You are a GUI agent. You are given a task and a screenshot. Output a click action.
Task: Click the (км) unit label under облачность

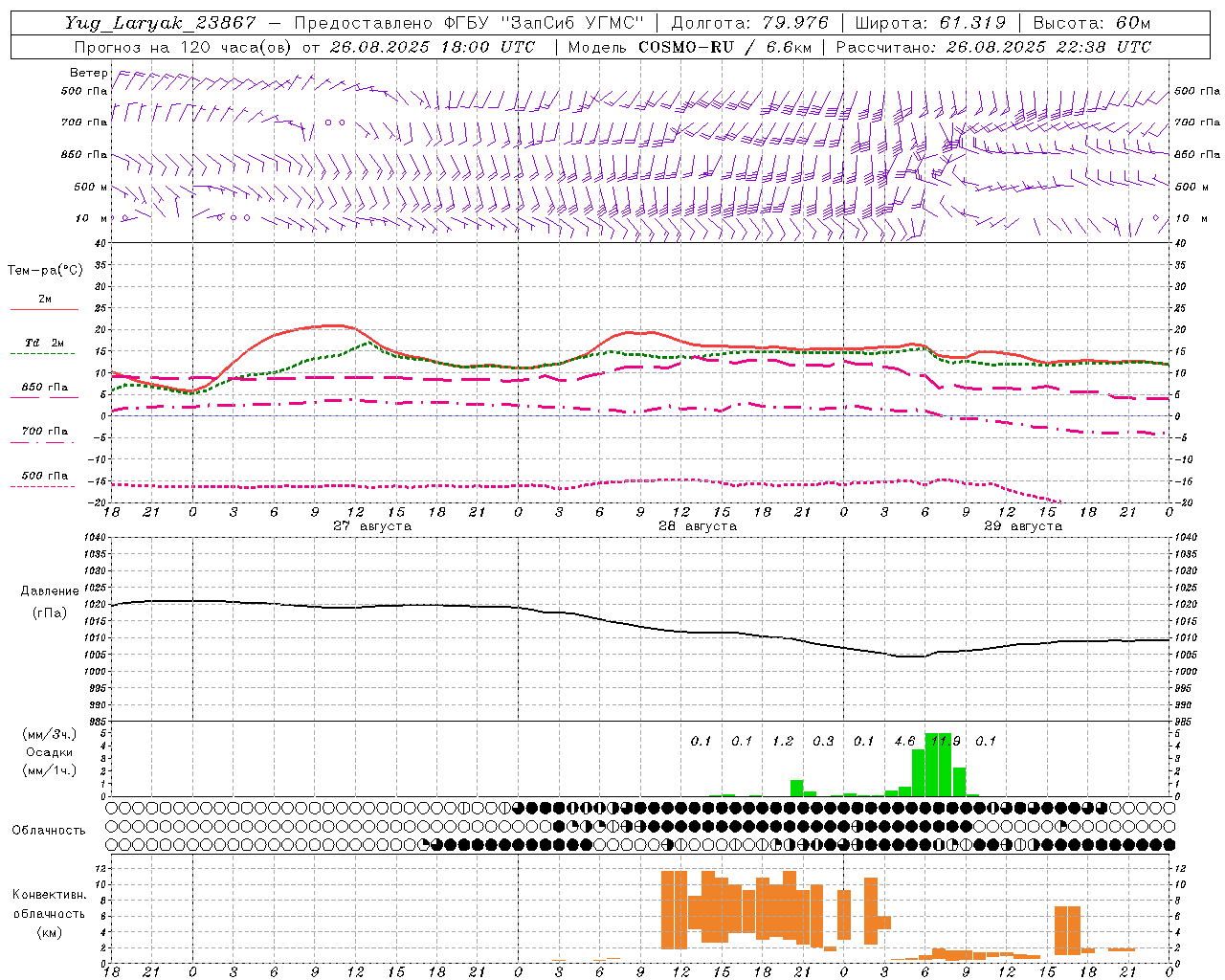(x=49, y=932)
